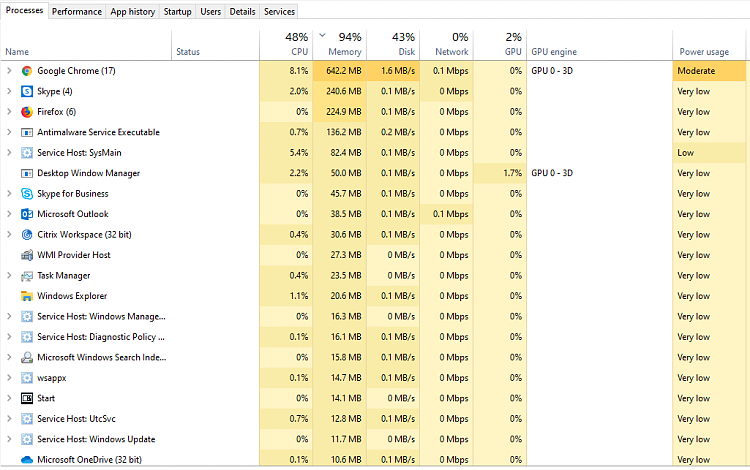Click the Service Host: Diagnostic Policy icon
750x470 pixels.
[27, 337]
